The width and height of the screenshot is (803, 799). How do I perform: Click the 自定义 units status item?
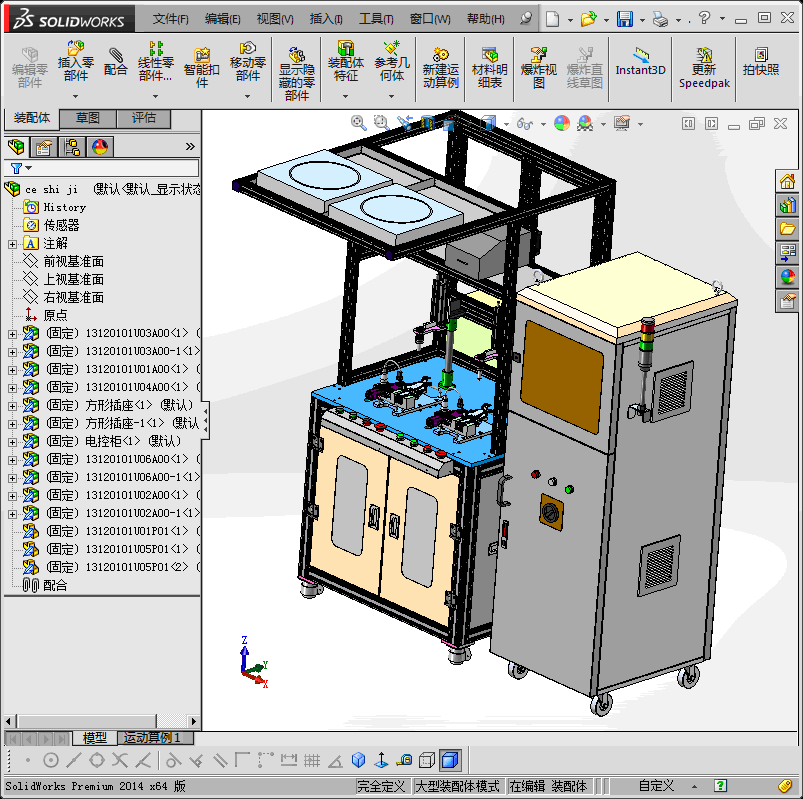[657, 786]
